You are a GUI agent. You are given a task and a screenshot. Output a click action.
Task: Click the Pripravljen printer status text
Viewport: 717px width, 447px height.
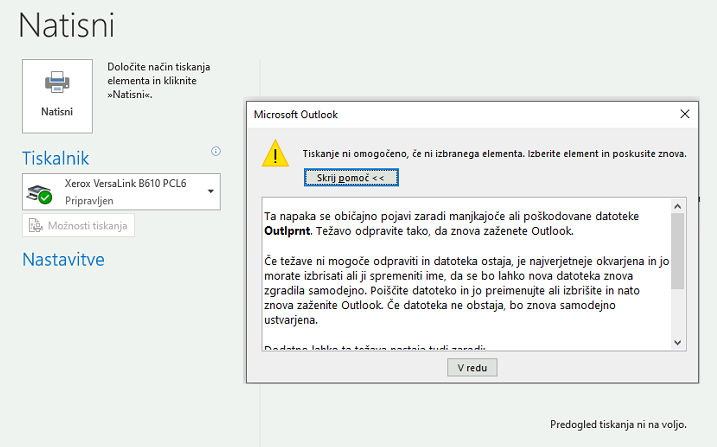point(89,201)
